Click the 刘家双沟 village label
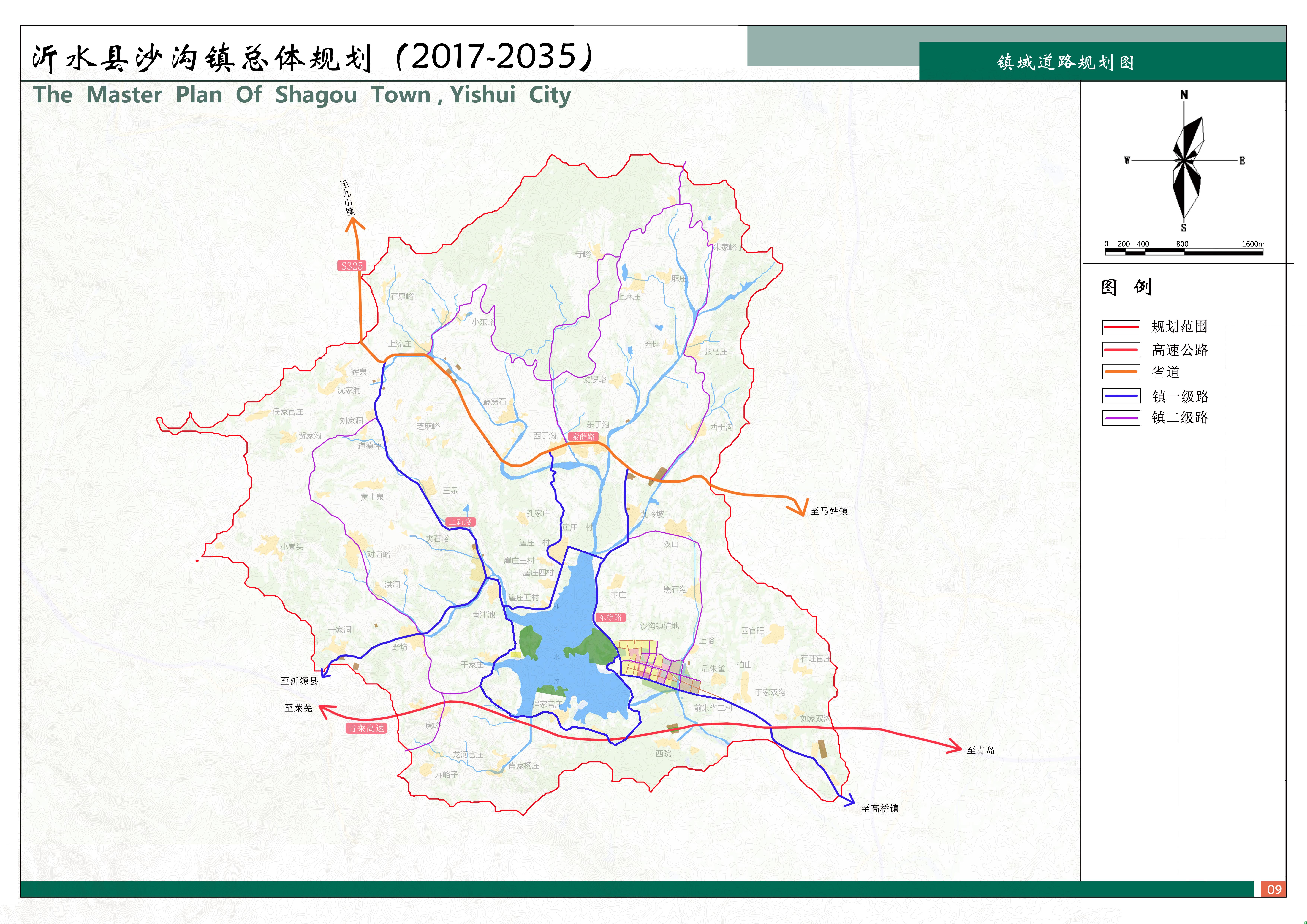 [815, 719]
